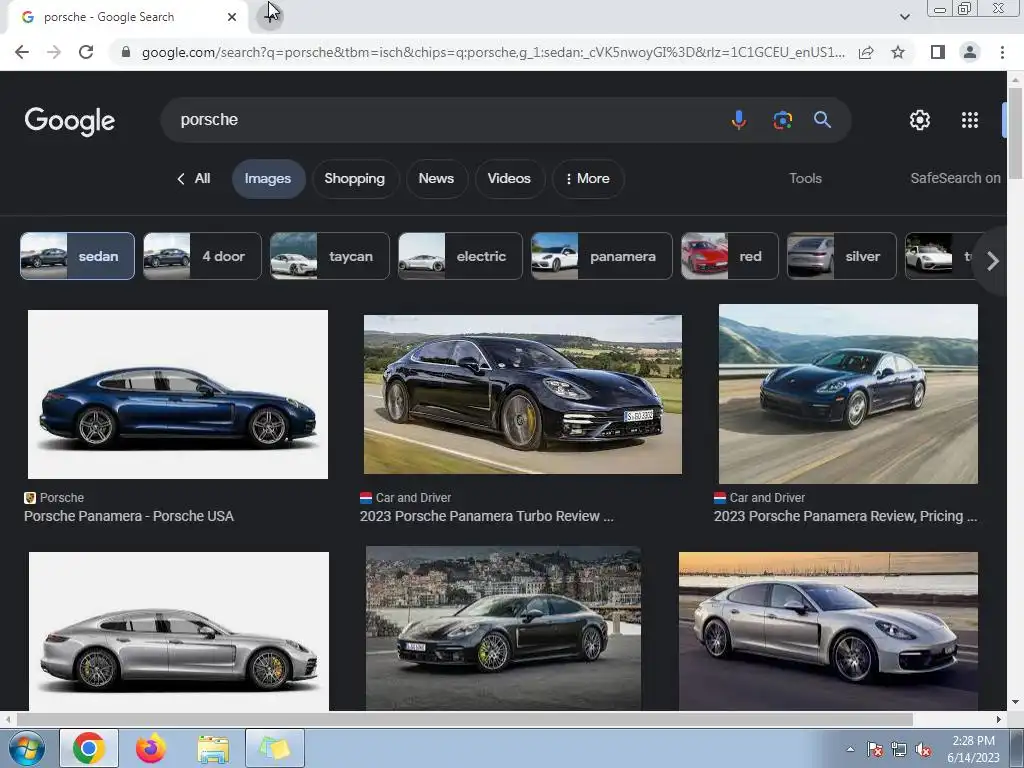This screenshot has width=1024, height=768.
Task: Open 2023 Porsche Panamera Review, Pricing link
Action: coord(846,516)
